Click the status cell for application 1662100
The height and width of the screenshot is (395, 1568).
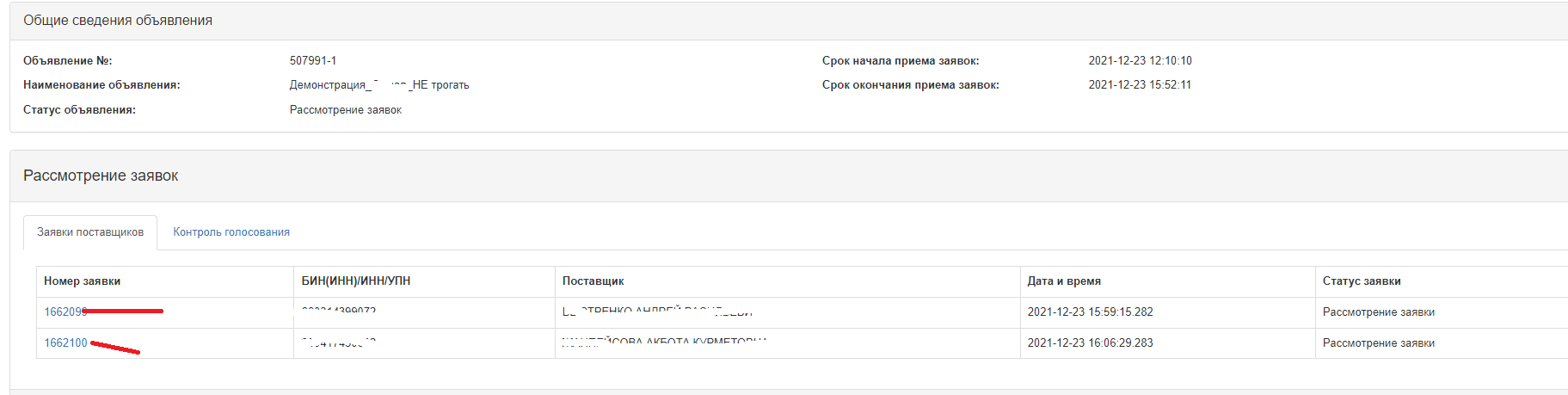click(1378, 343)
